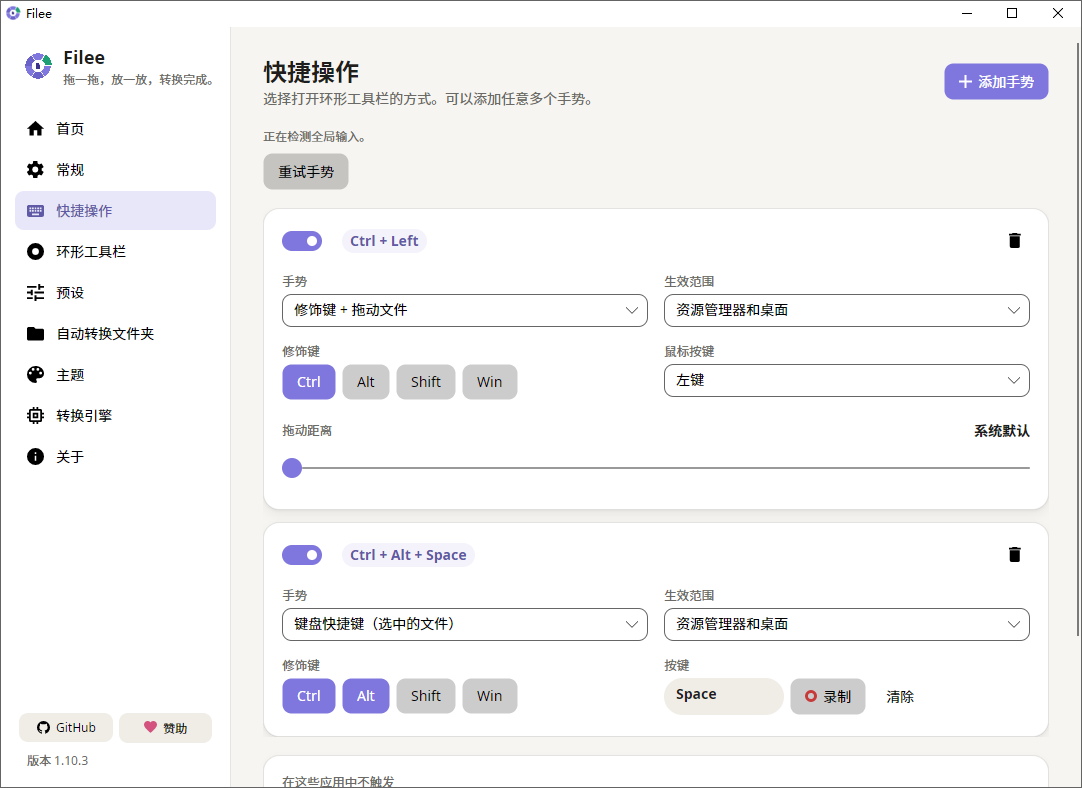Click the 正在检测全局输入。 status text
1082x788 pixels.
[315, 137]
